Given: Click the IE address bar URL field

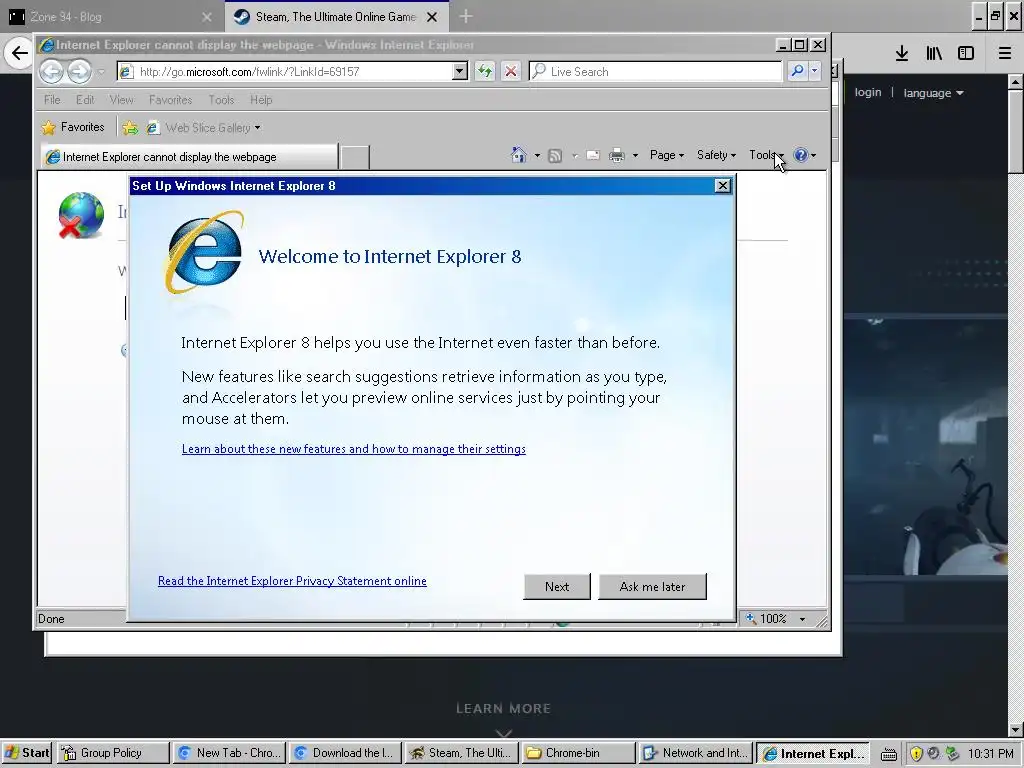Looking at the screenshot, I should [x=294, y=72].
